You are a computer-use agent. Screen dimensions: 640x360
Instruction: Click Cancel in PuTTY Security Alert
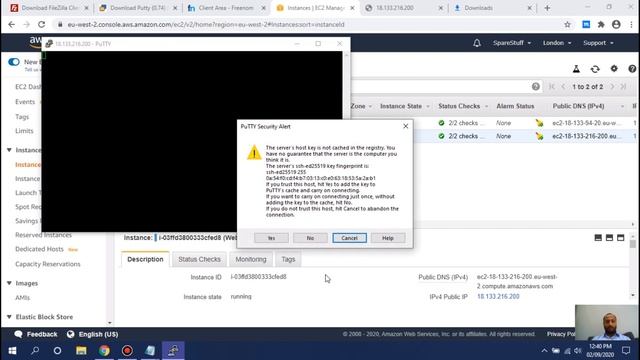pos(349,238)
